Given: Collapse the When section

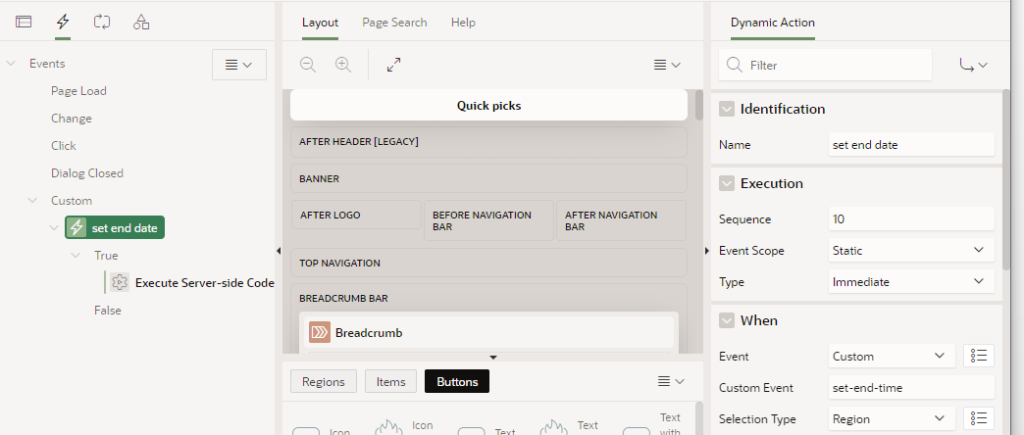Looking at the screenshot, I should [x=727, y=321].
